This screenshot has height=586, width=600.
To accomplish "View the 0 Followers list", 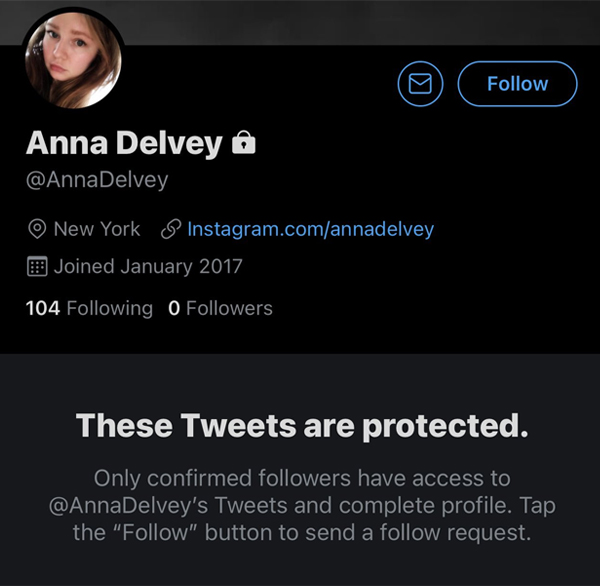I will [220, 308].
